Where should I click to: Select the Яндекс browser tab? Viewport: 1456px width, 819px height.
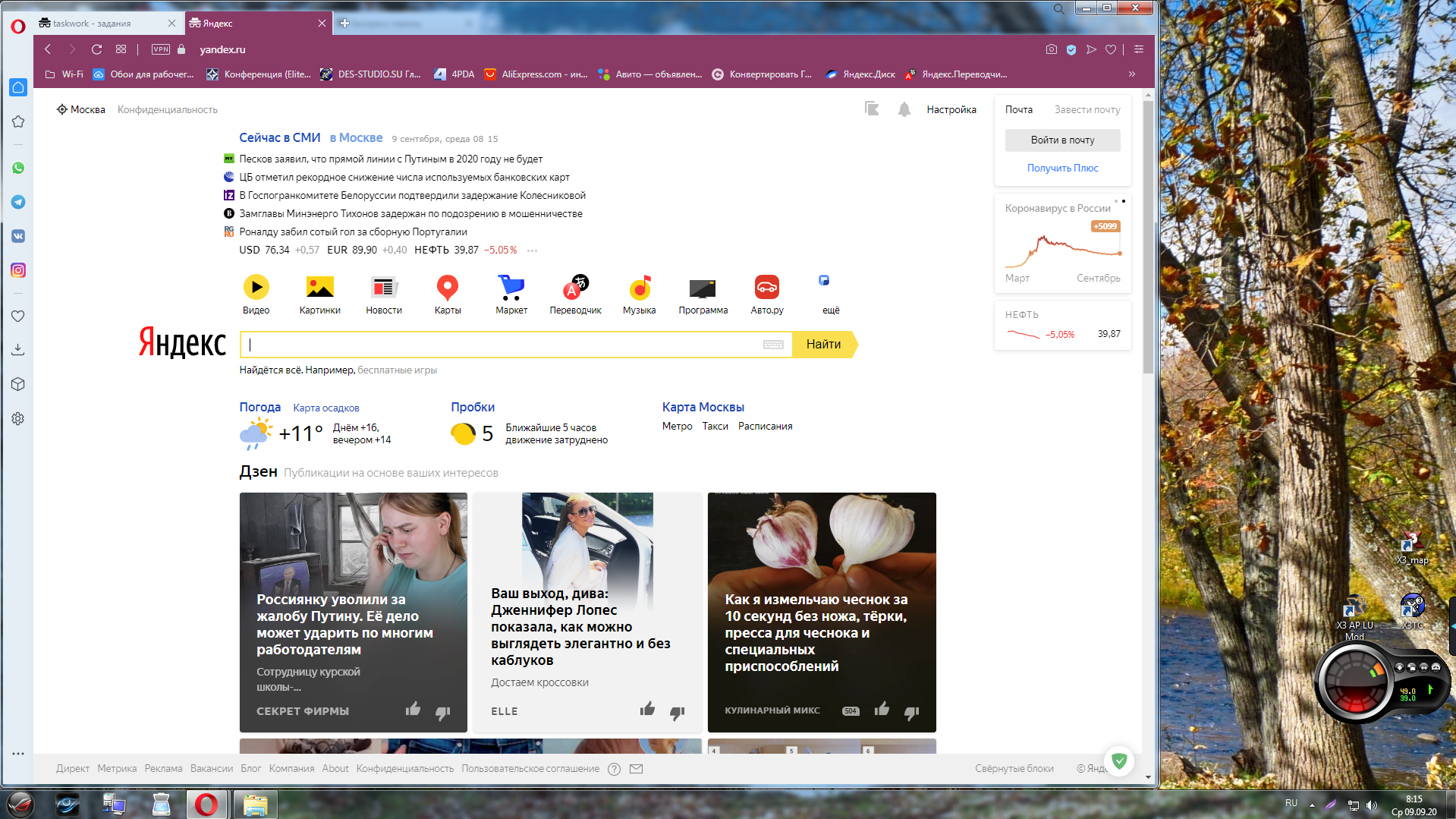(259, 24)
